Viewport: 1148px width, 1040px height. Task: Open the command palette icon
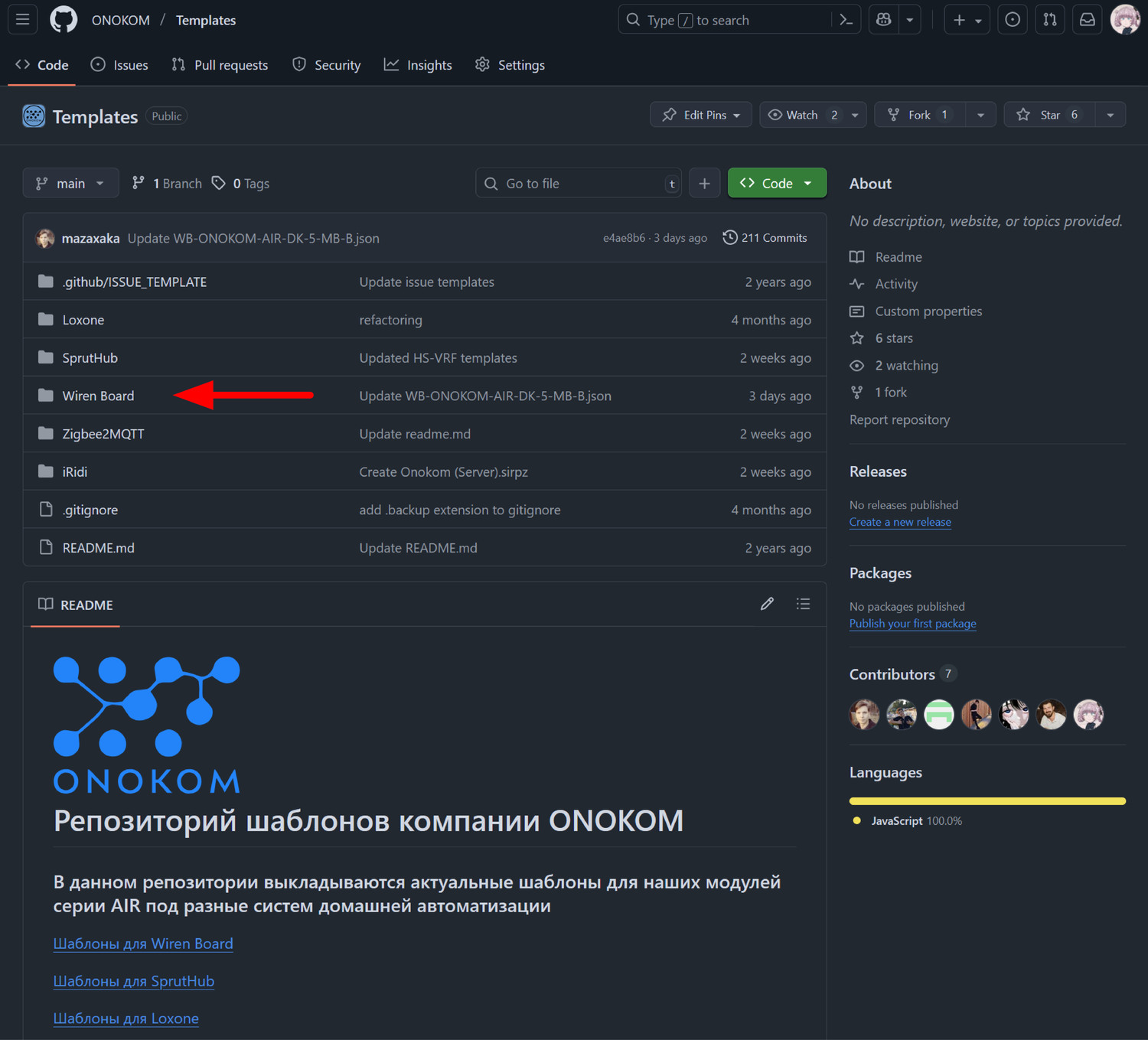click(846, 20)
